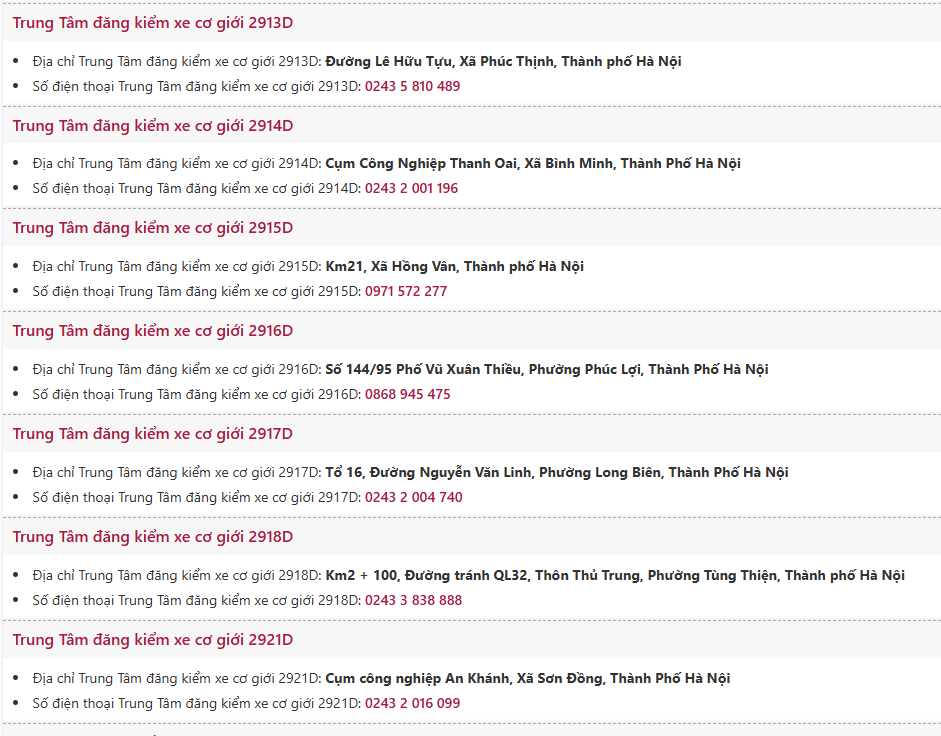Open heading Trung Tâm đăng kiểm 2917D

coord(152,434)
